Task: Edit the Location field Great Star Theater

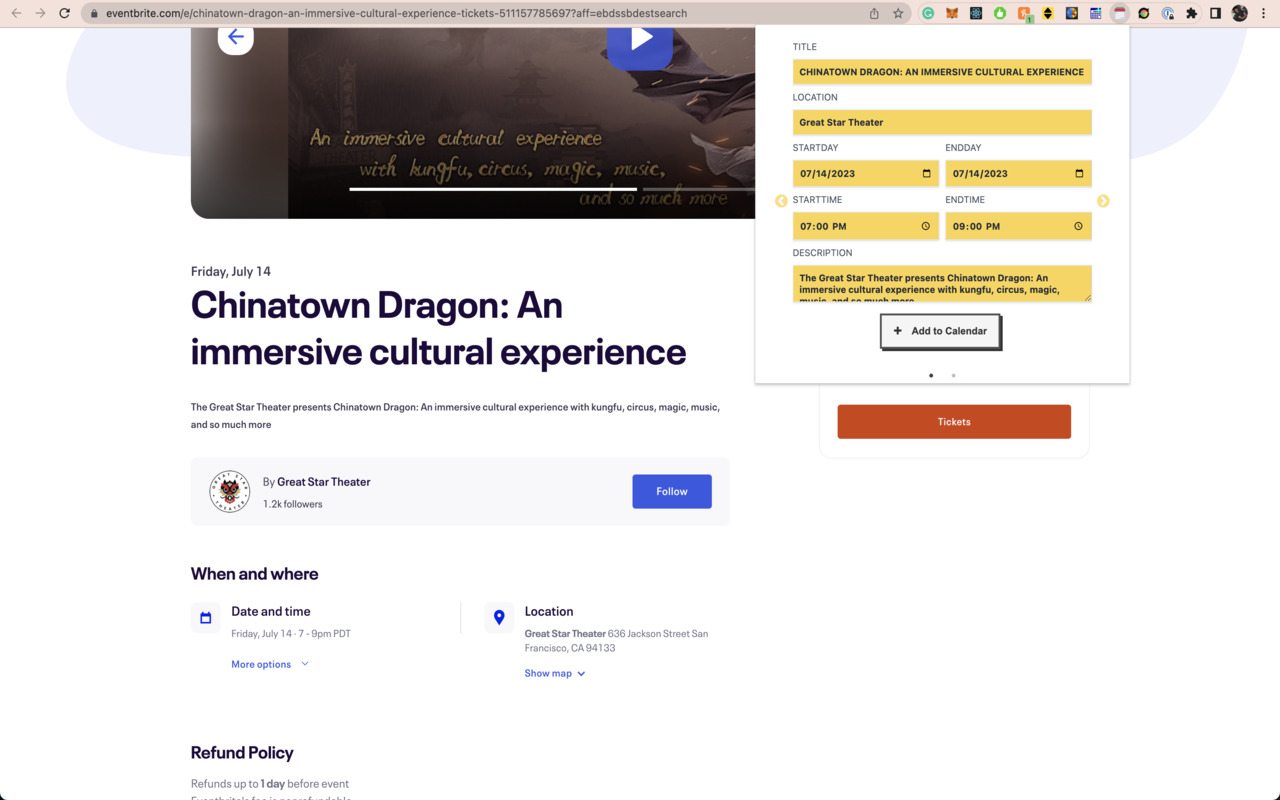Action: point(942,122)
